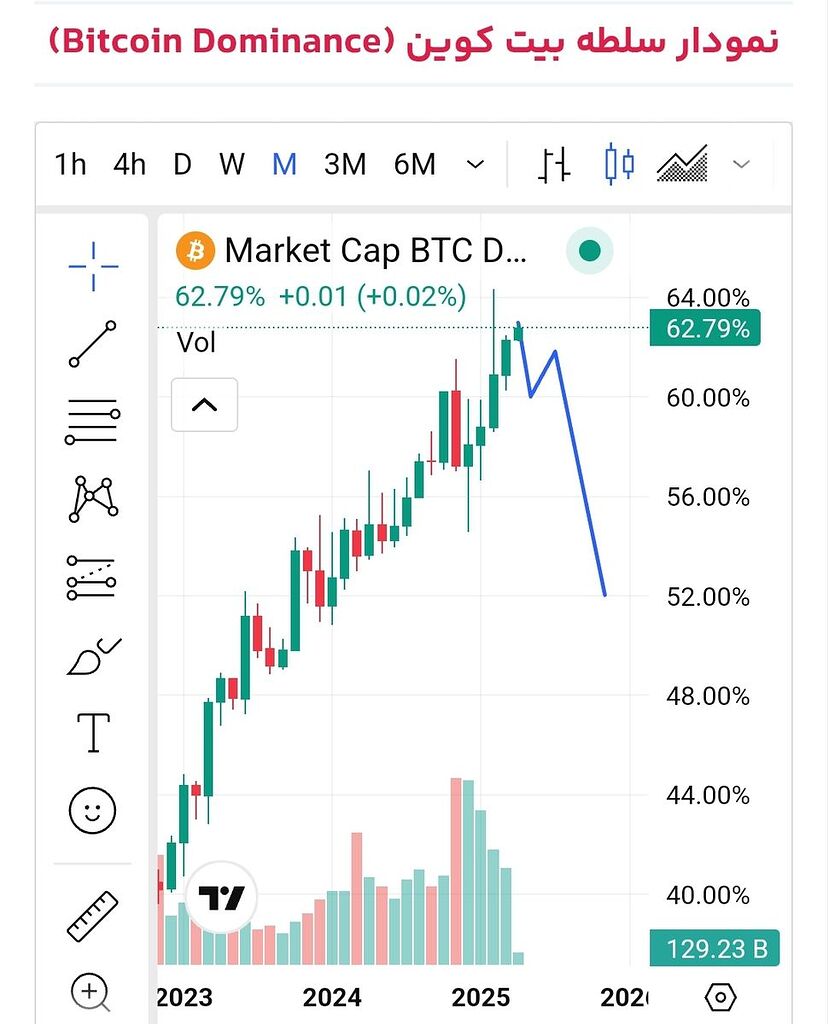Switch chart to area style
Image resolution: width=828 pixels, height=1024 pixels.
coord(682,164)
